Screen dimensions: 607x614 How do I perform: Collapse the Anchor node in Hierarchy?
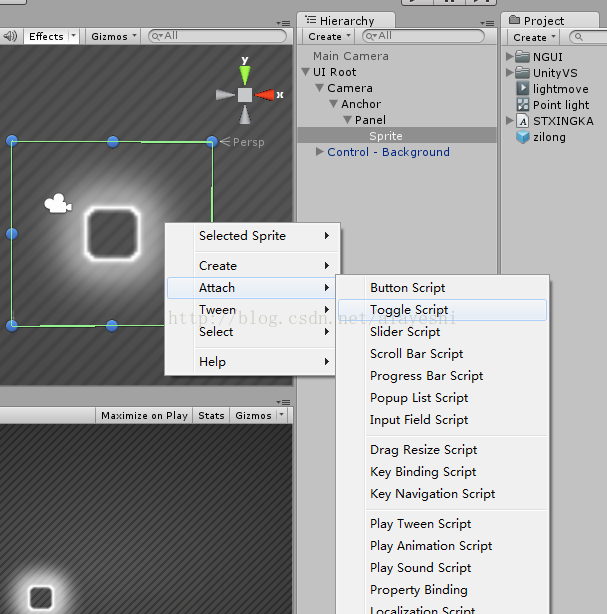334,104
